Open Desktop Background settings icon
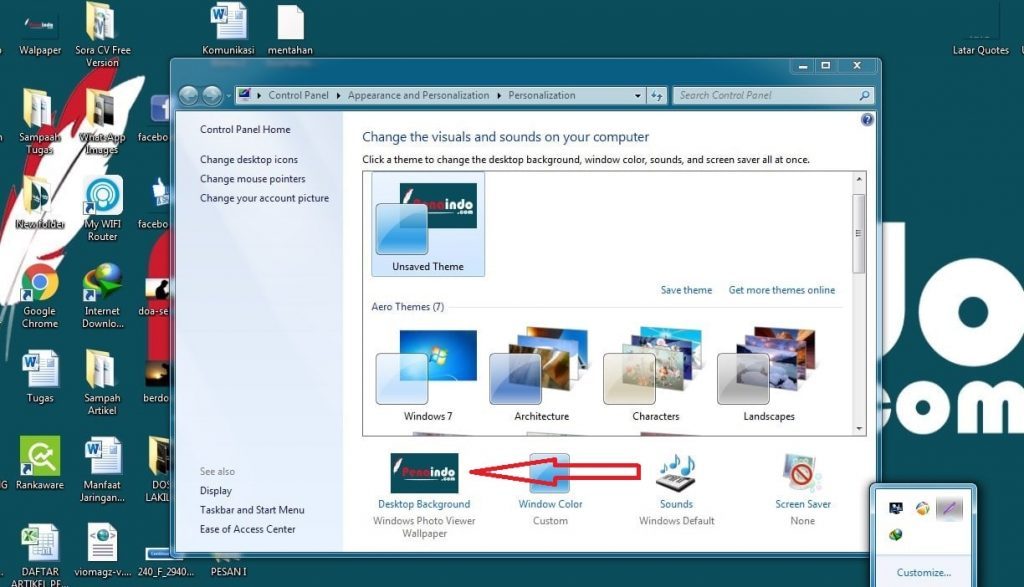This screenshot has width=1024, height=587. click(424, 473)
